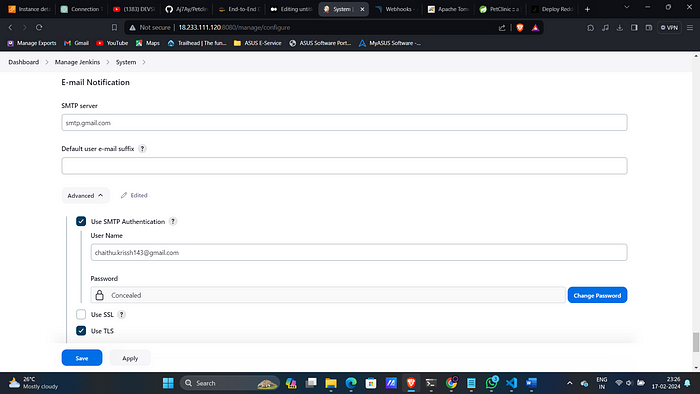
Task: Click the SMTP server input field
Action: tap(344, 123)
